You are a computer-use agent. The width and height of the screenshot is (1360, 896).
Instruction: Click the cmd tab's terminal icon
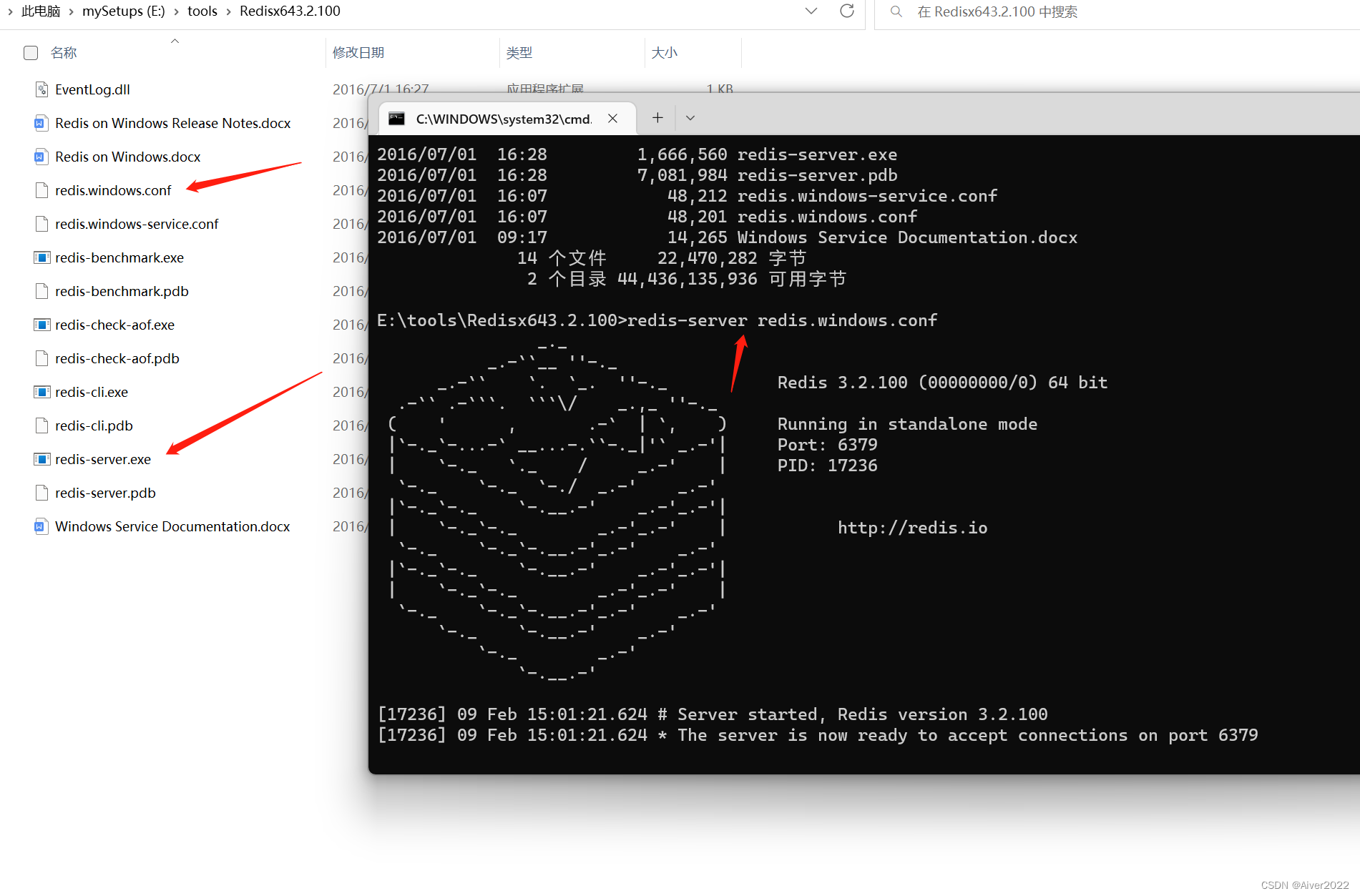pos(396,119)
